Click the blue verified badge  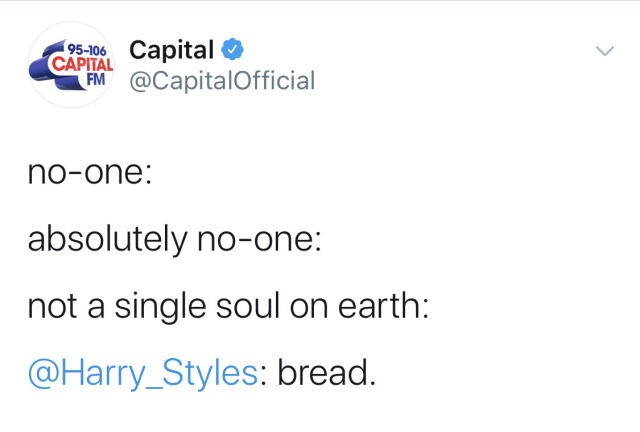232,49
